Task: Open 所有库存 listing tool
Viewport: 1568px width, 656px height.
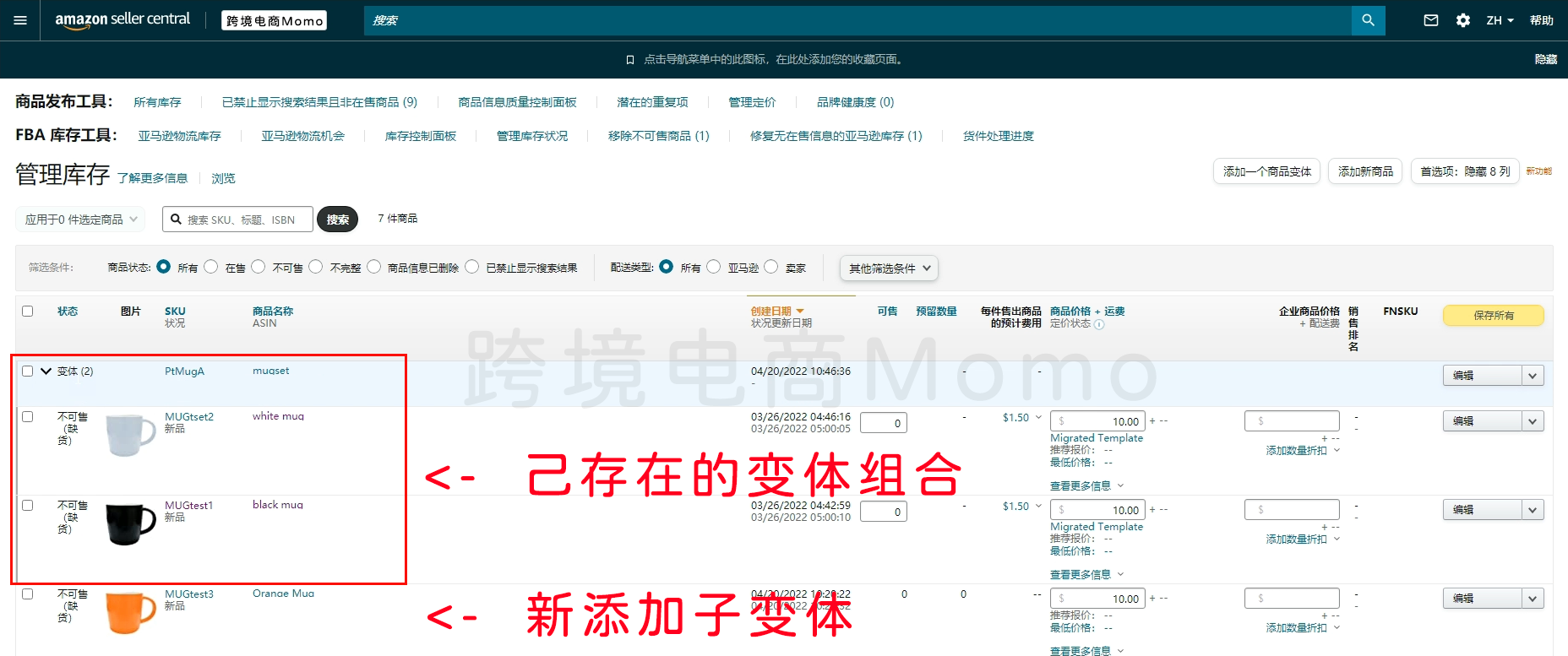Action: click(x=157, y=102)
